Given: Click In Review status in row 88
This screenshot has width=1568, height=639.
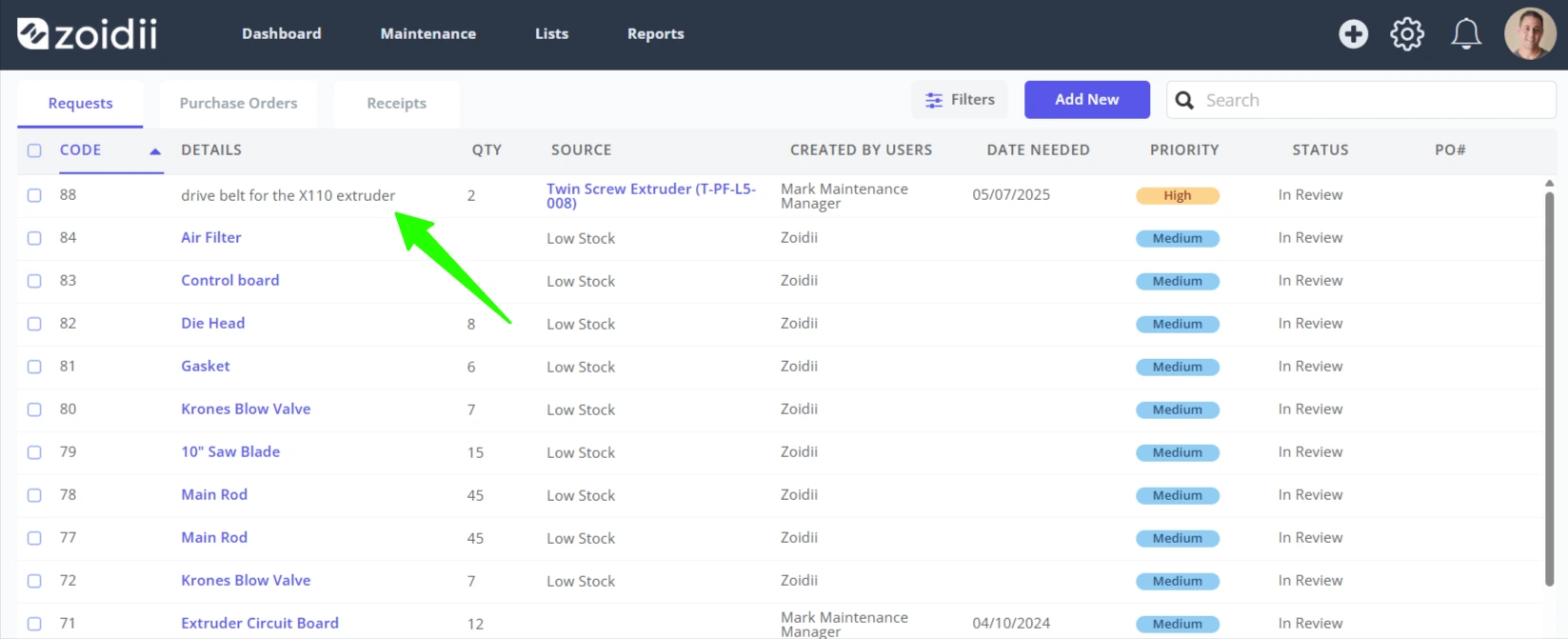Looking at the screenshot, I should coord(1310,195).
